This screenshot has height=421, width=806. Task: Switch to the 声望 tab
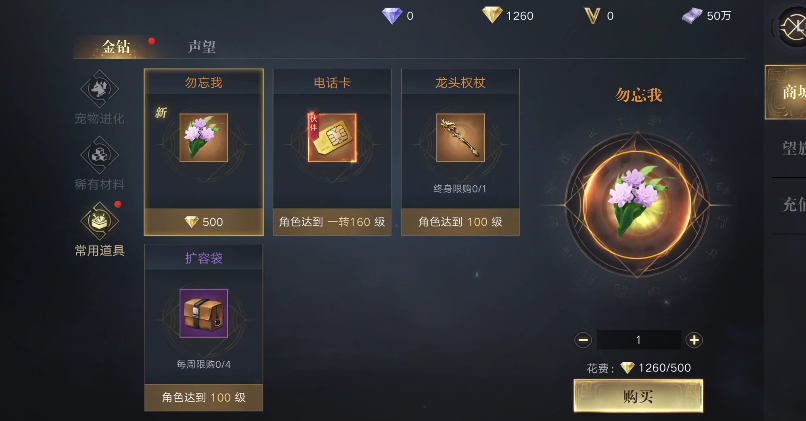pos(202,47)
